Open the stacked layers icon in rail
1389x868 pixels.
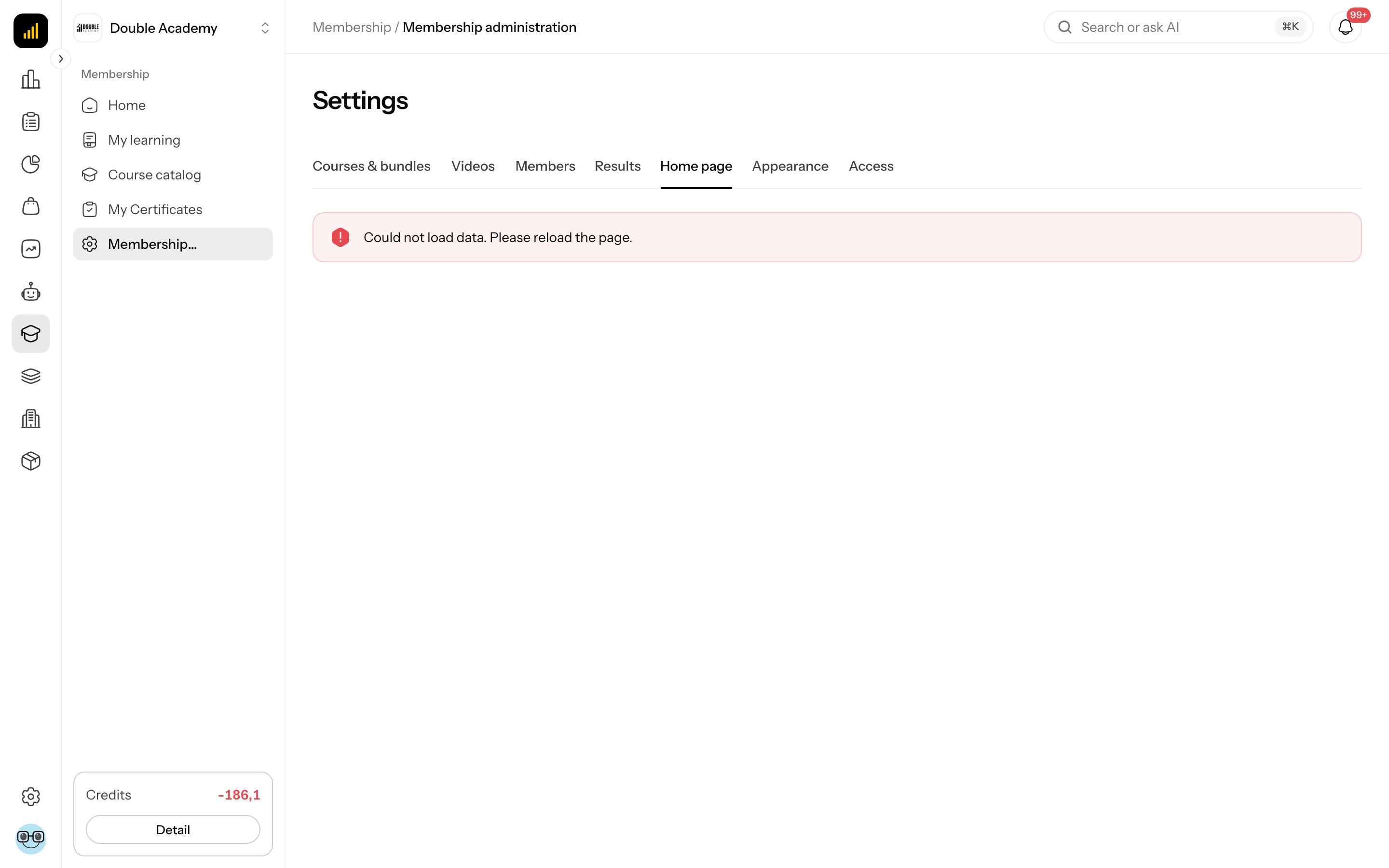tap(30, 376)
